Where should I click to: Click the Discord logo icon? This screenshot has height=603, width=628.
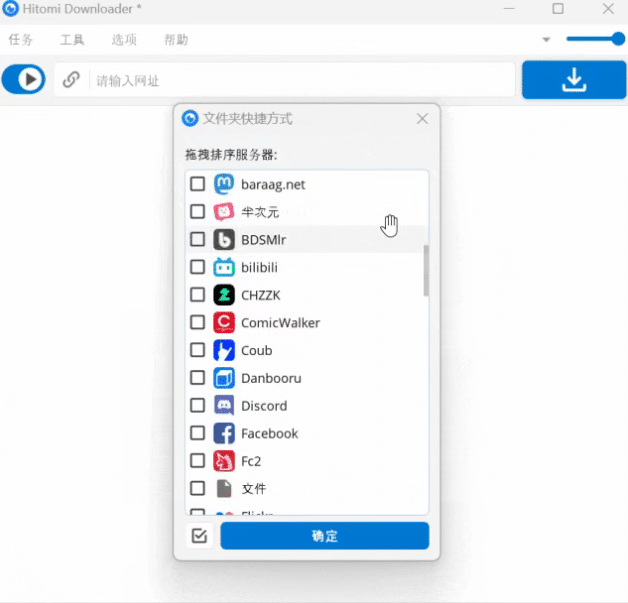click(x=224, y=406)
